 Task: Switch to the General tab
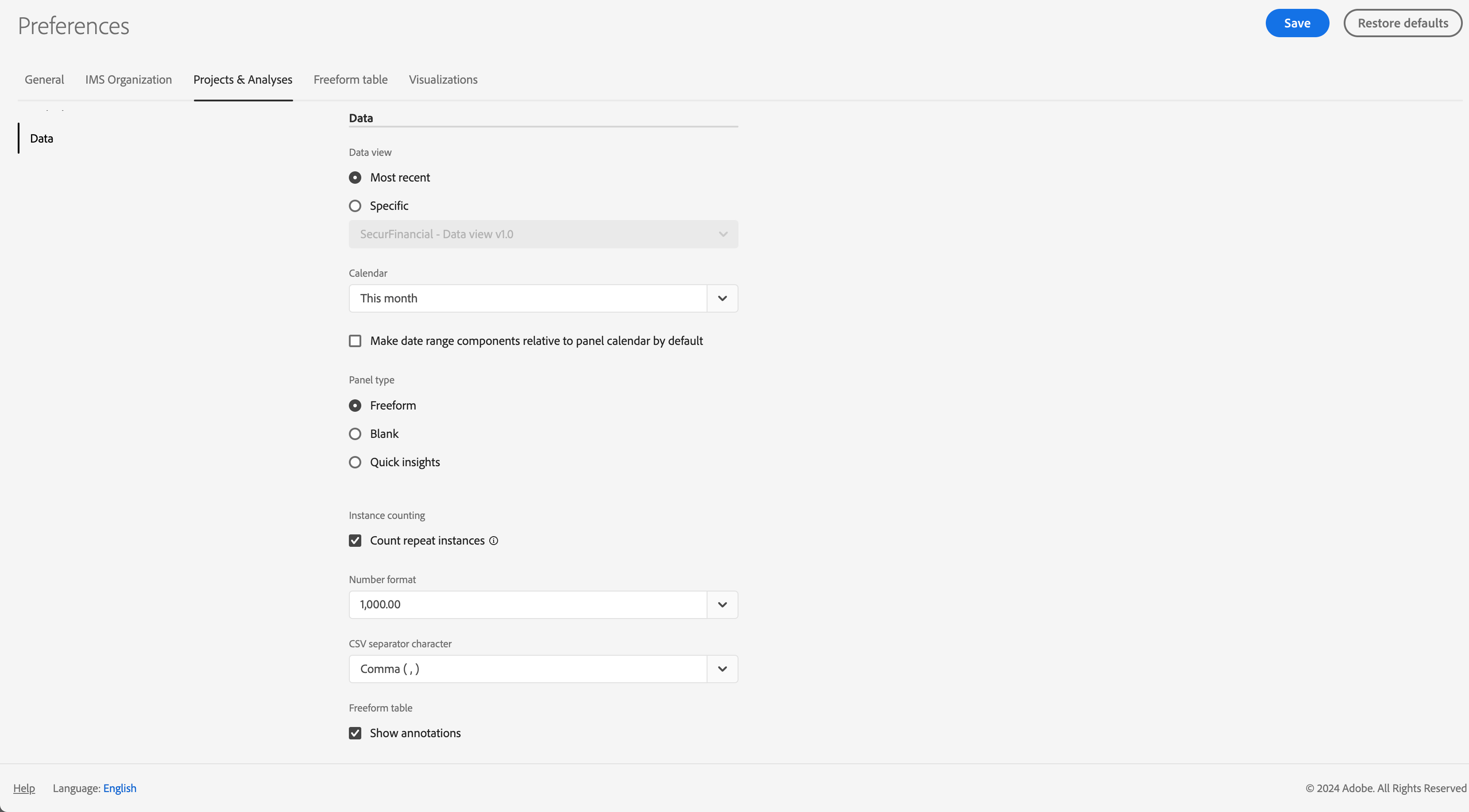coord(44,79)
